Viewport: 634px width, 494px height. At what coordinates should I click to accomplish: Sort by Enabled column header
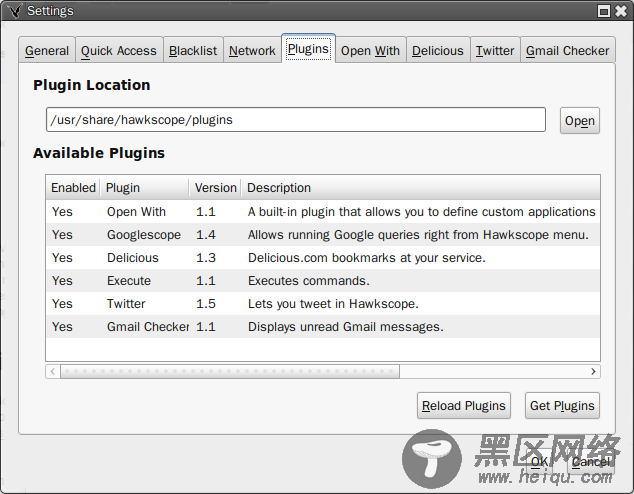[x=73, y=188]
